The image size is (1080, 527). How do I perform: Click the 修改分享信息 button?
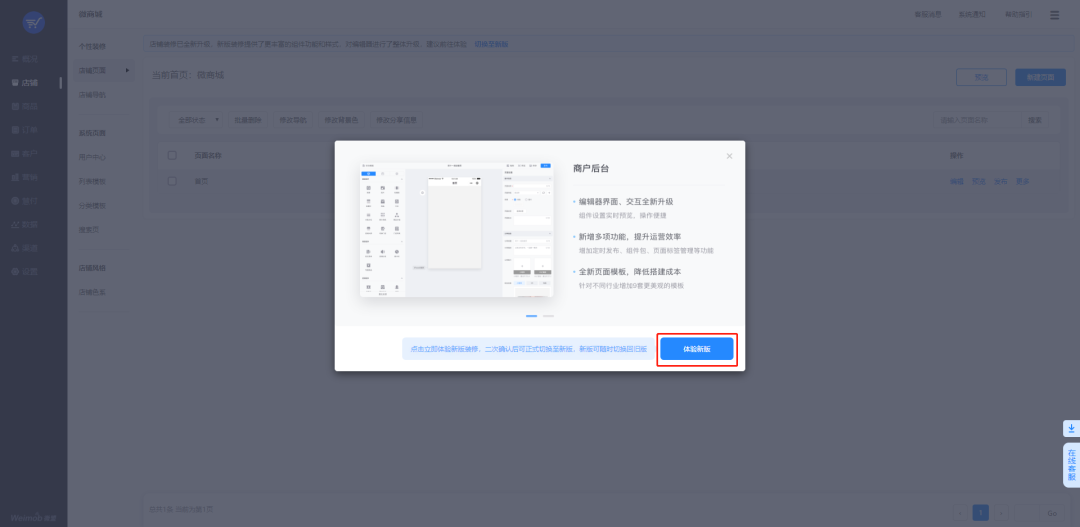click(x=396, y=120)
